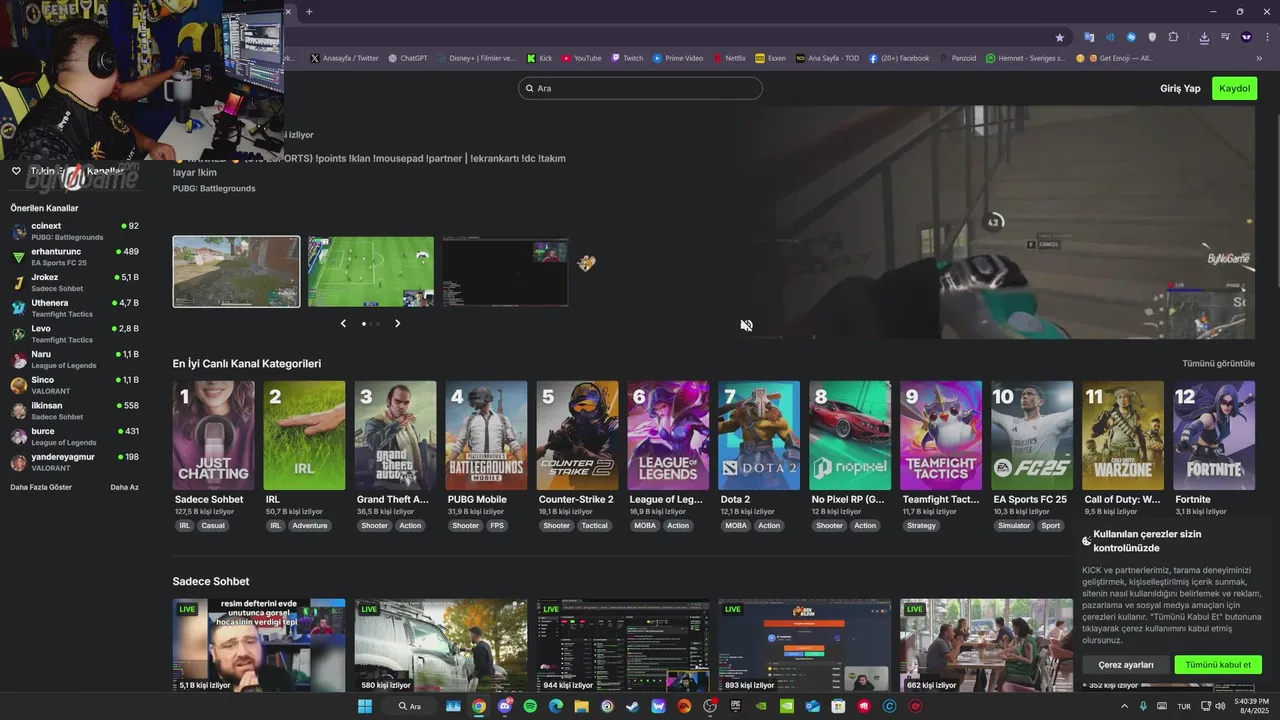This screenshot has height=720, width=1280.
Task: Show hidden system tray icons
Action: click(1124, 706)
